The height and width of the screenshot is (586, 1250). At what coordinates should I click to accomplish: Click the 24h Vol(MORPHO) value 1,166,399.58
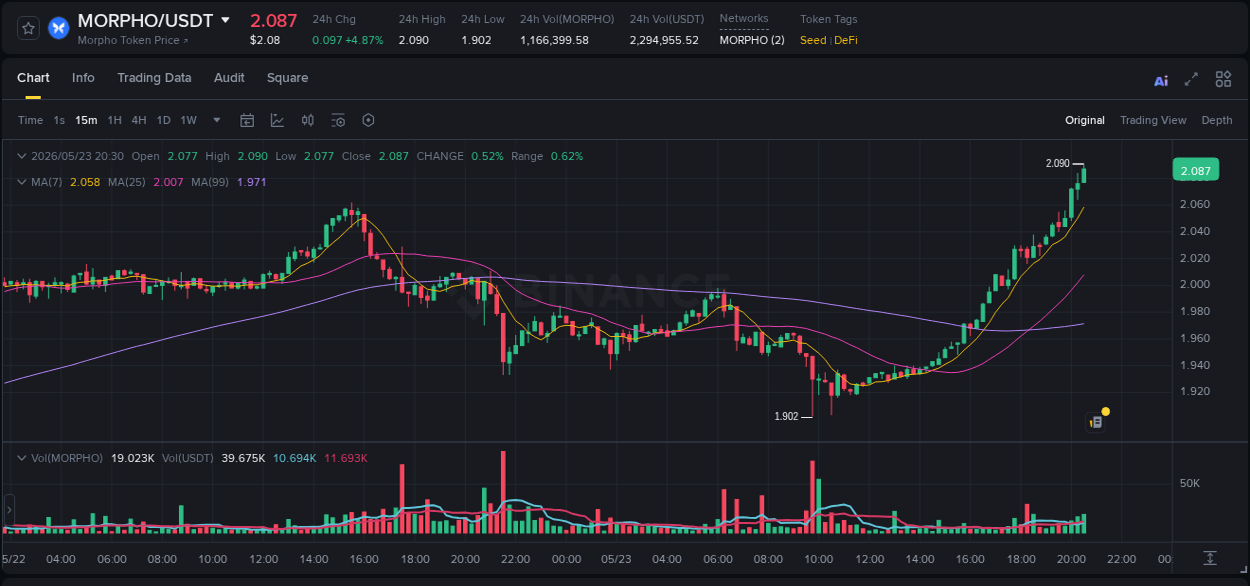pos(554,40)
